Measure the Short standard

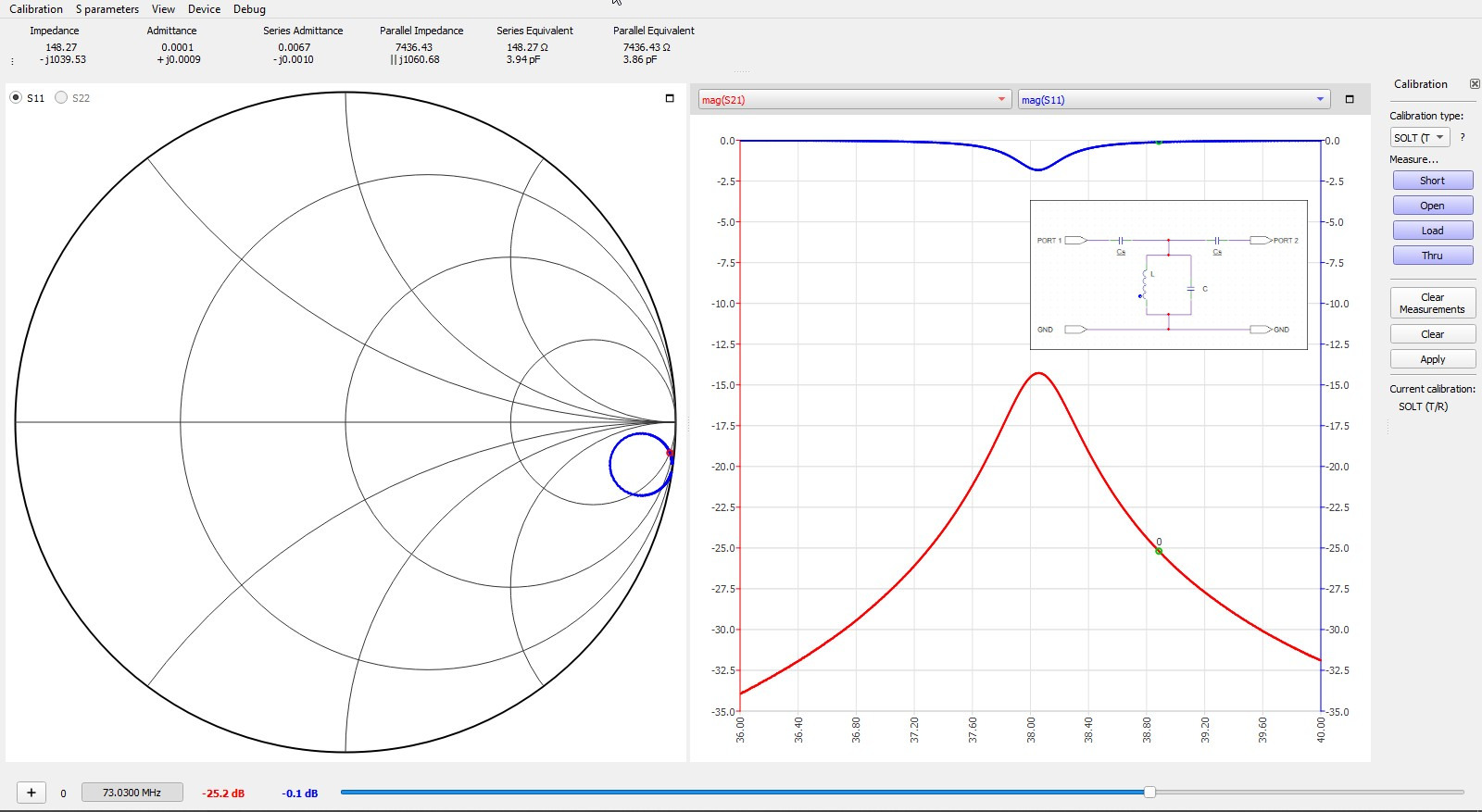1432,181
